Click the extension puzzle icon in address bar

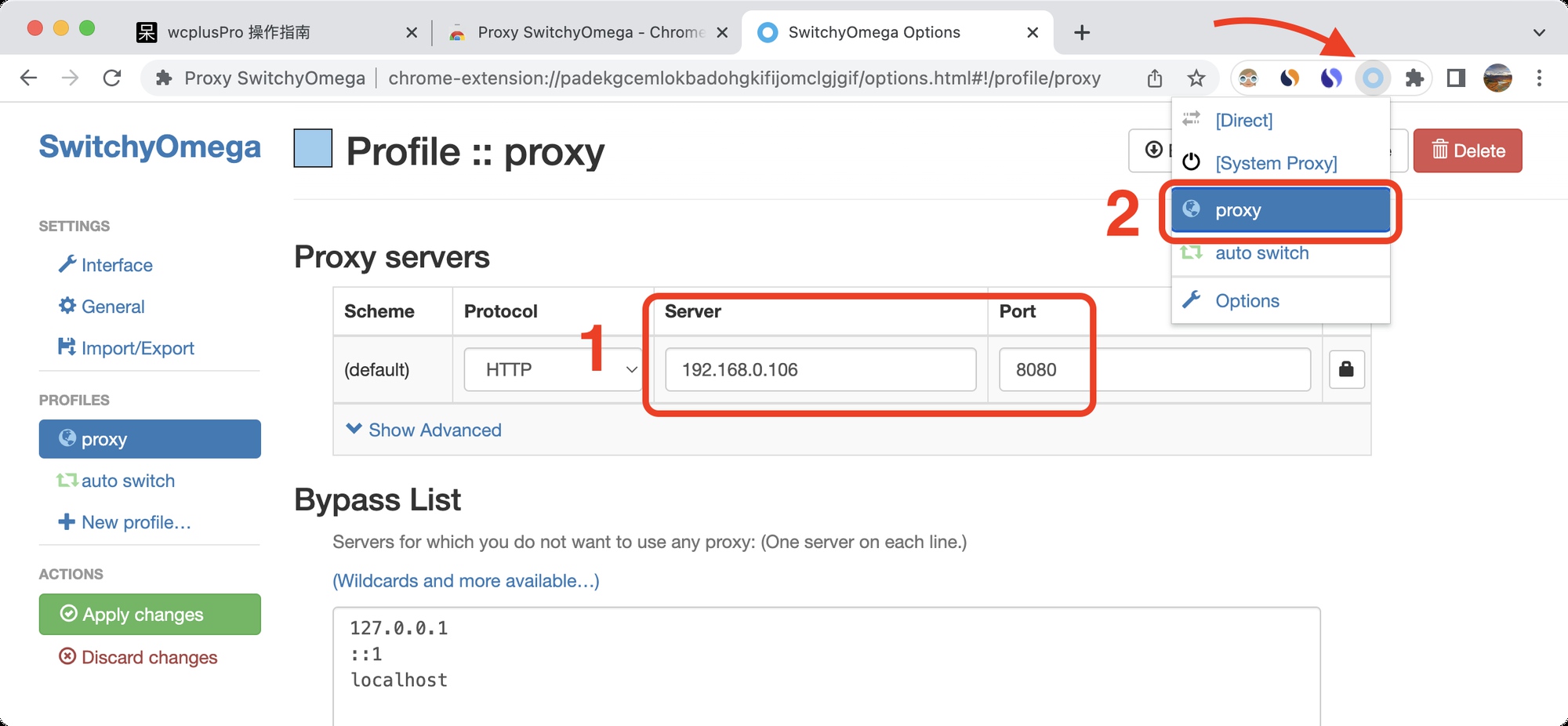tap(164, 78)
